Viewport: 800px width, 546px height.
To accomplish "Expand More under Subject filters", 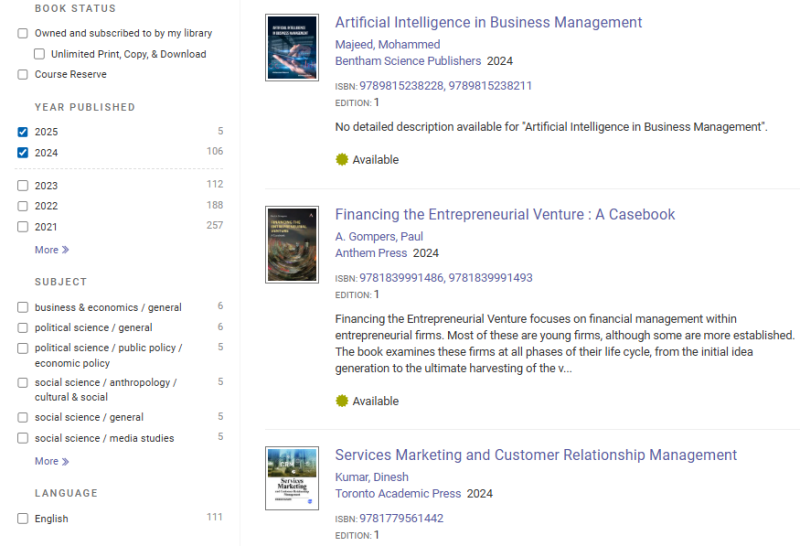I will coord(51,461).
